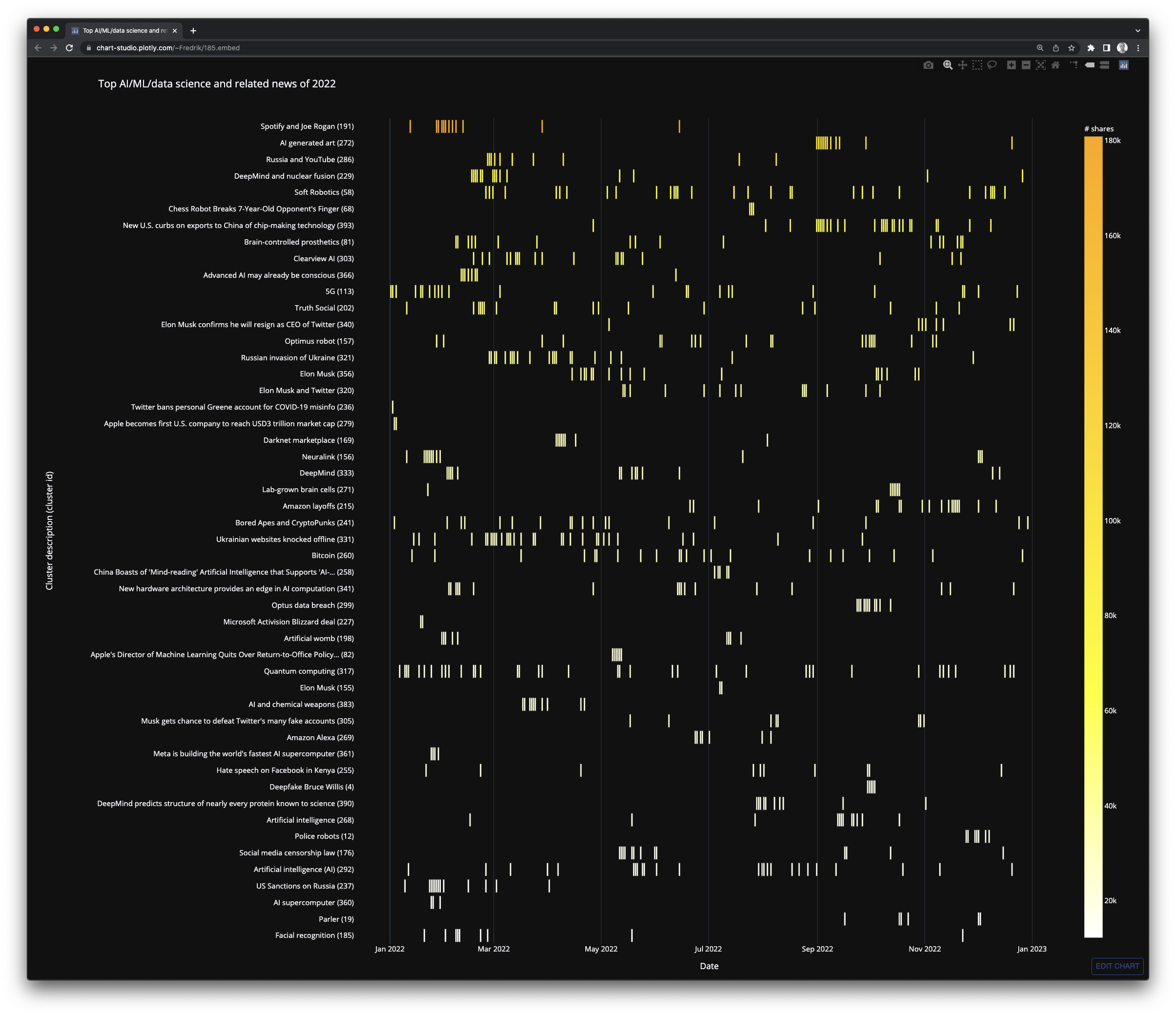Click the 'Nov 2022' x-axis tick
1176x1016 pixels.
tap(925, 950)
